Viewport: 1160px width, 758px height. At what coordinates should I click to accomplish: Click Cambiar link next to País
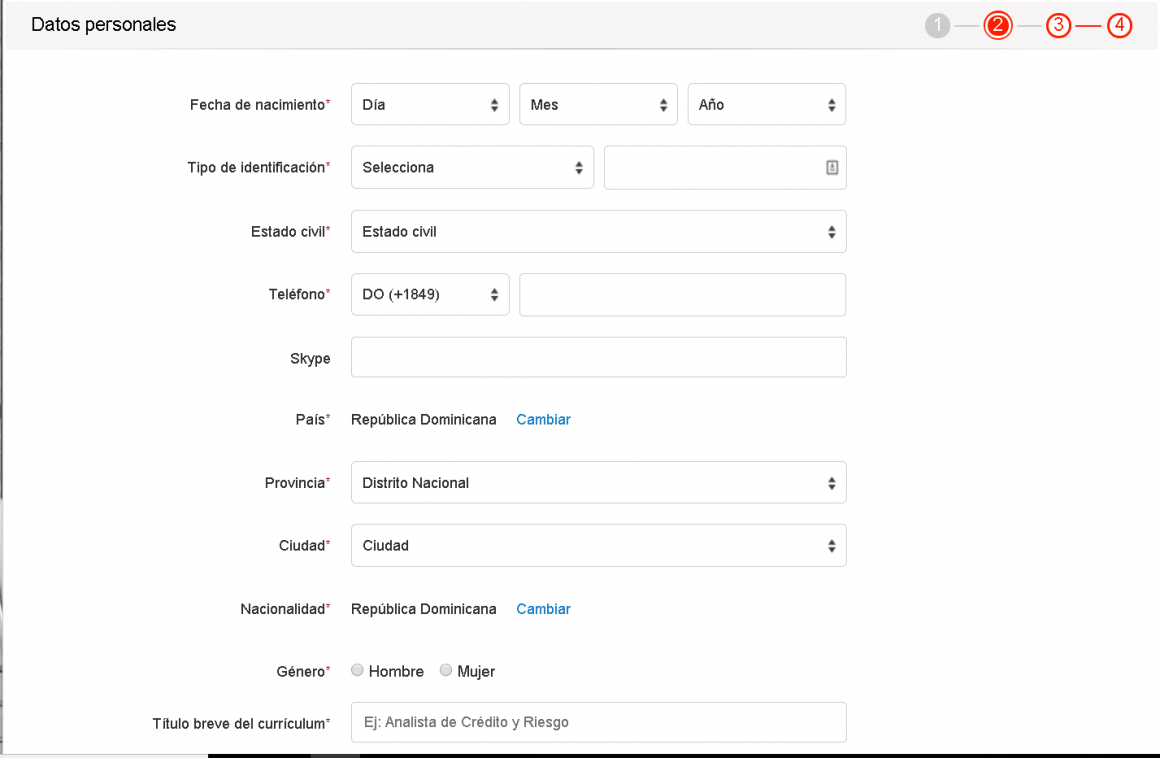543,420
